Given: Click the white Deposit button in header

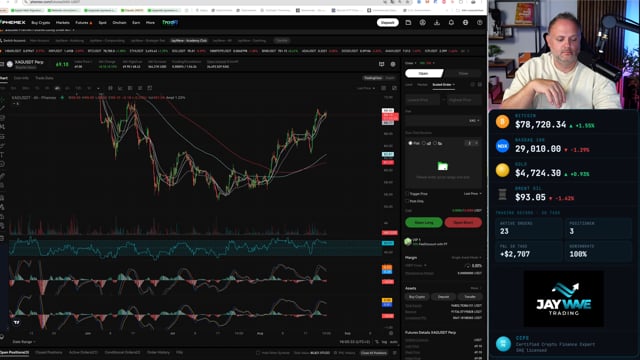Looking at the screenshot, I should (x=387, y=23).
